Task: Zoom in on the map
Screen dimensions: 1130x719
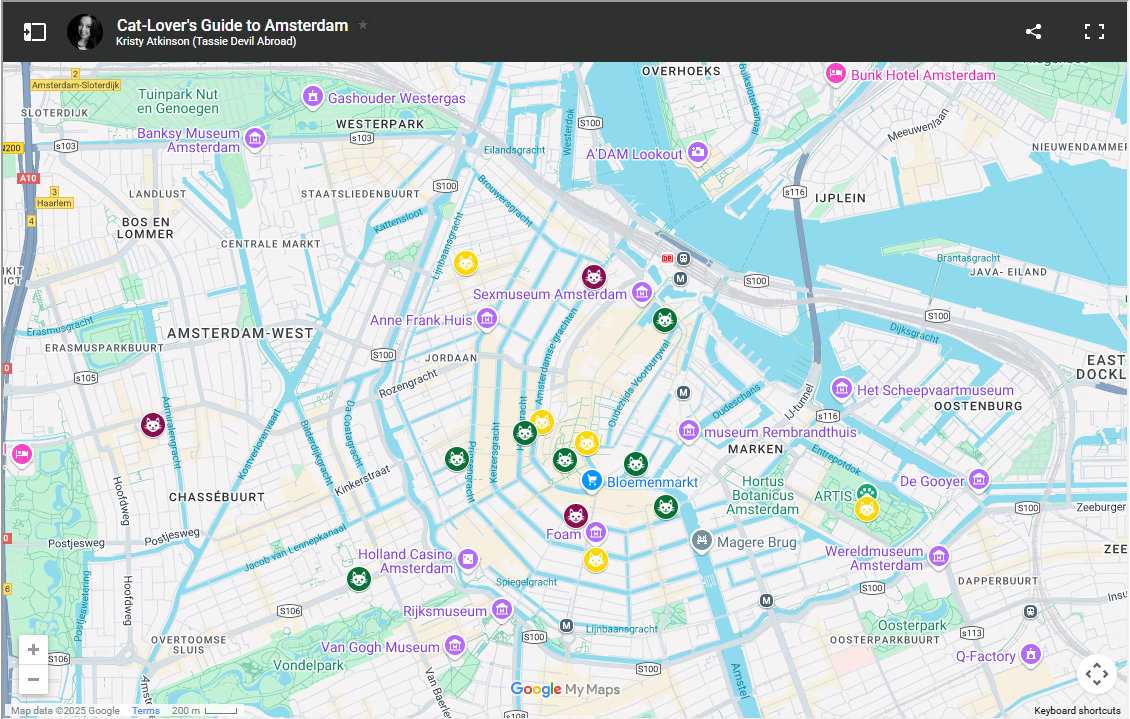Action: pyautogui.click(x=33, y=650)
